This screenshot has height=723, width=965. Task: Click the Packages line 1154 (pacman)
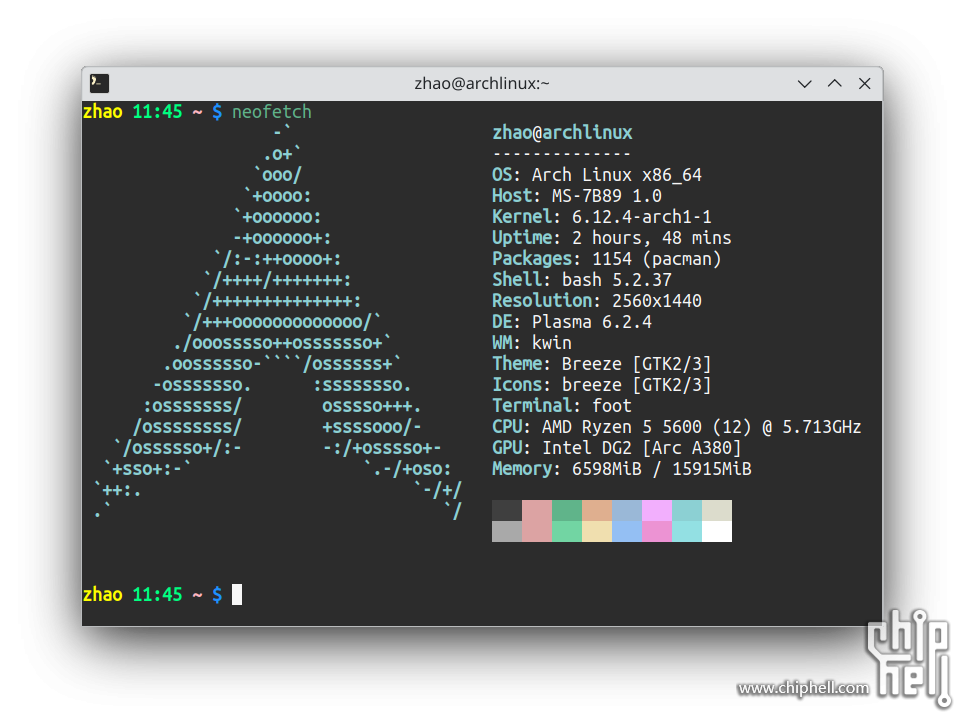[x=607, y=258]
